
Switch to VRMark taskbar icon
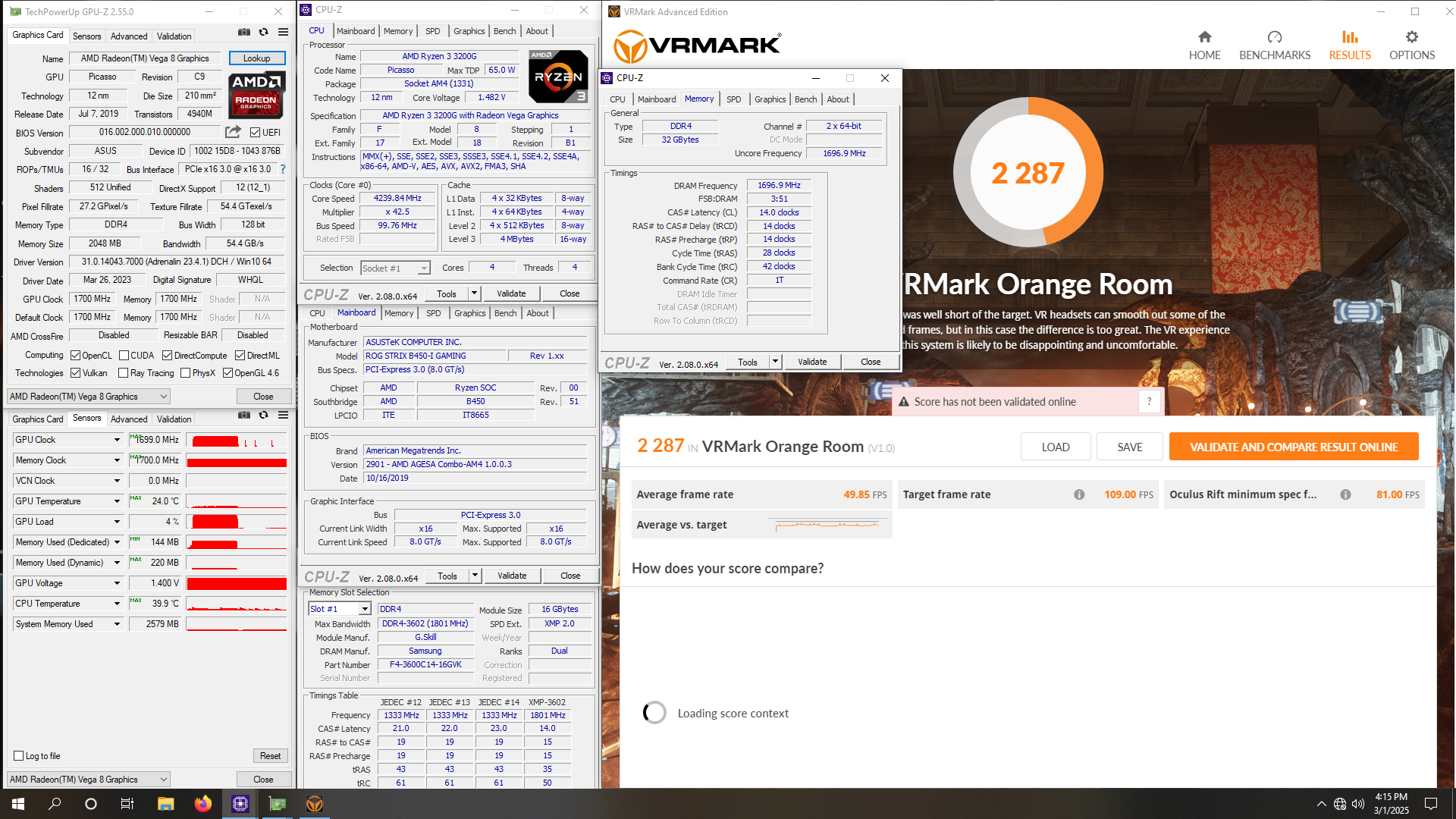point(315,804)
